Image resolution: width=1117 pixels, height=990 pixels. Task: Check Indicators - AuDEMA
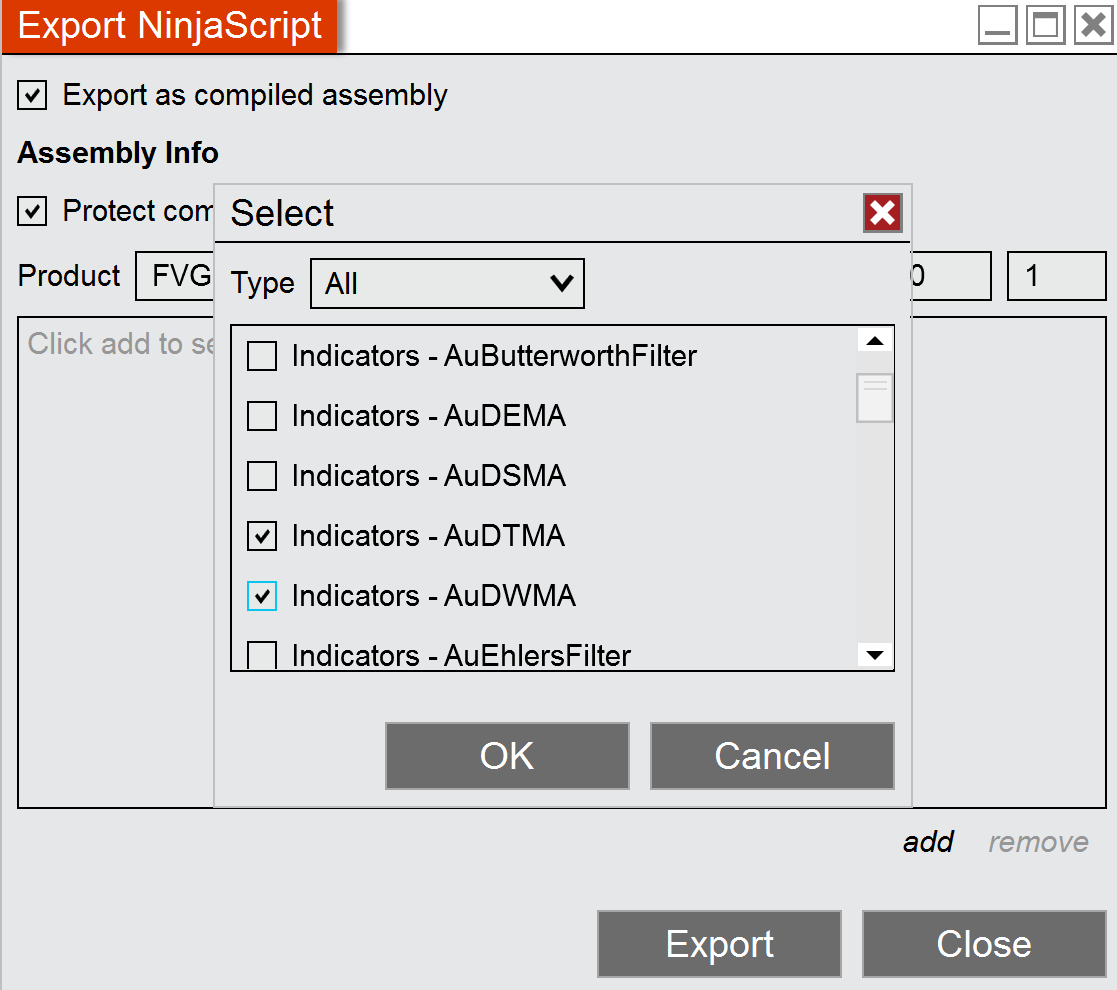[x=261, y=416]
